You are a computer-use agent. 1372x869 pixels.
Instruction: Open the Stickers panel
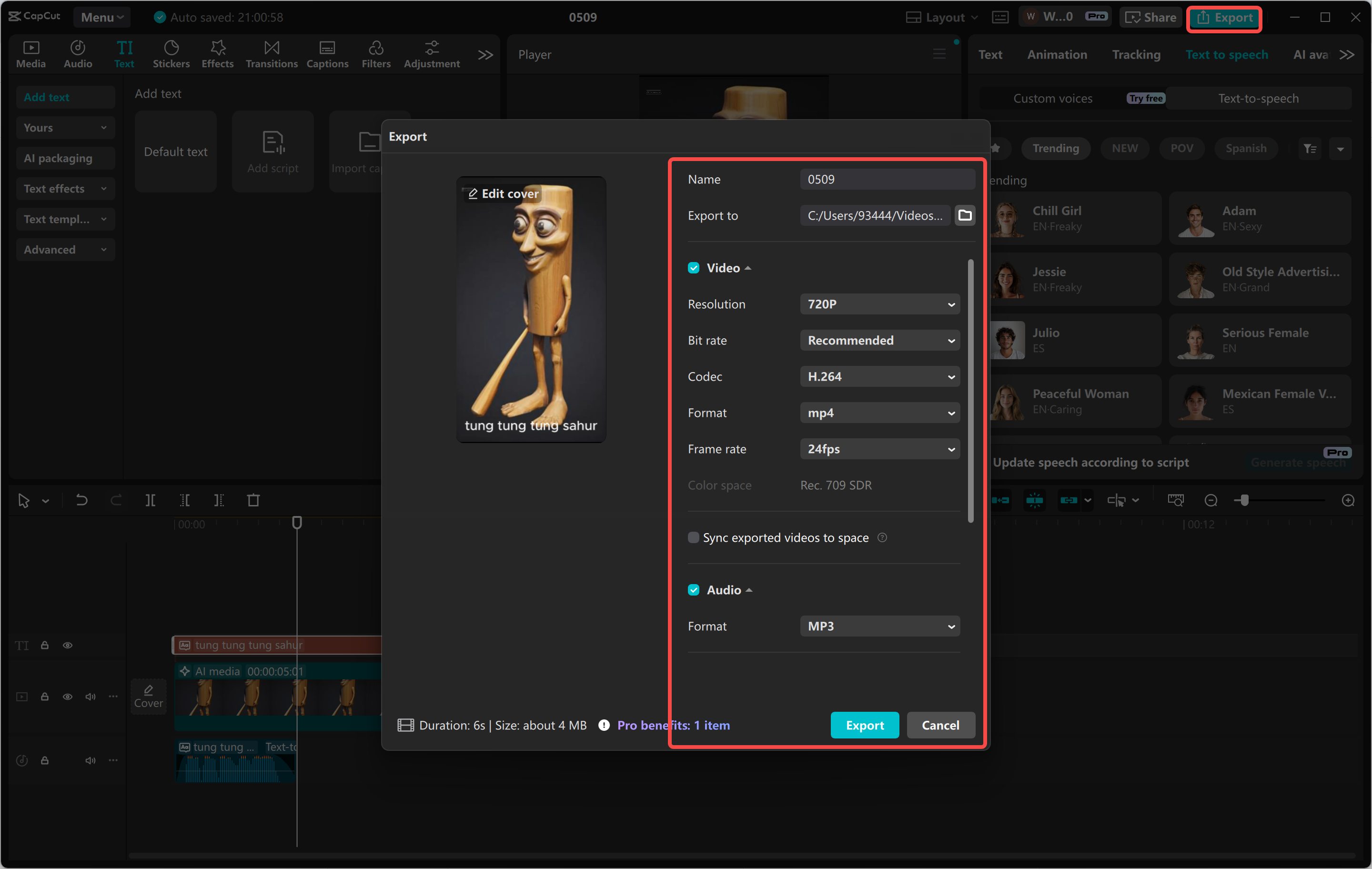(x=171, y=53)
